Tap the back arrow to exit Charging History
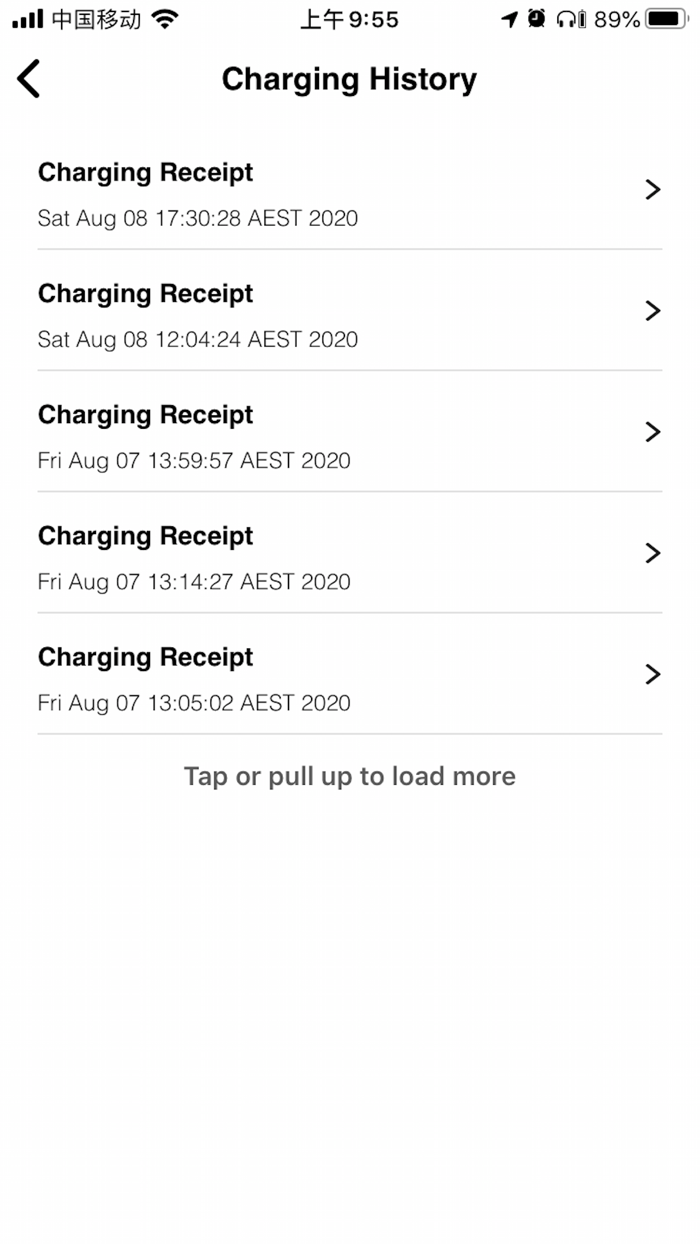Screen dimensions: 700x1244 tap(28, 78)
